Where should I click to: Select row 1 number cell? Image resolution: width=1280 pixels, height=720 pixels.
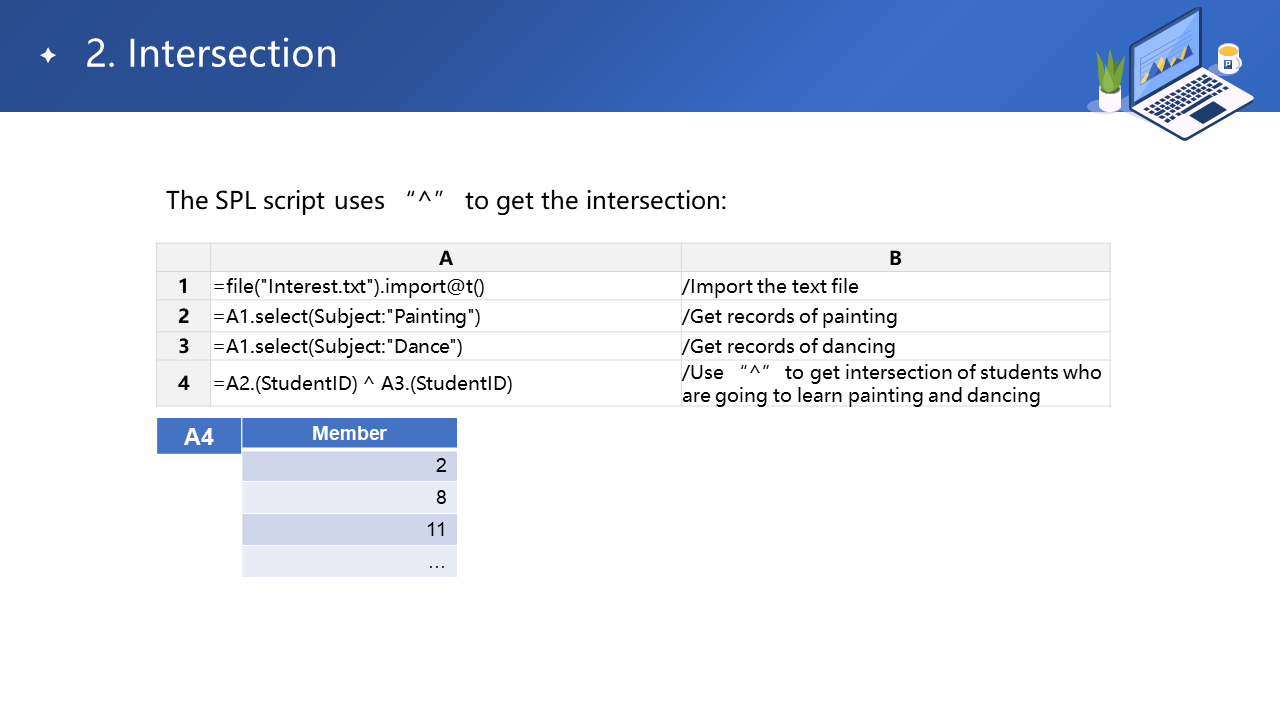click(184, 286)
